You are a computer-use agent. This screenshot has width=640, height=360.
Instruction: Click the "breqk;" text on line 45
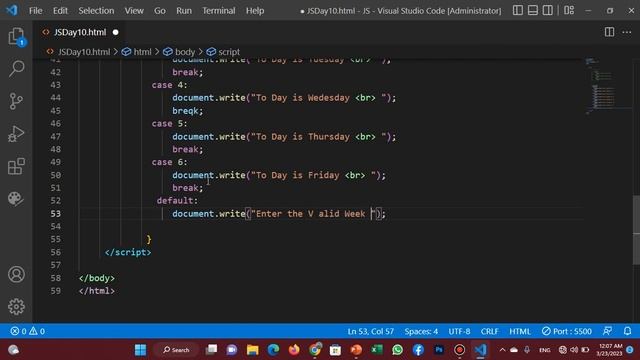(187, 111)
